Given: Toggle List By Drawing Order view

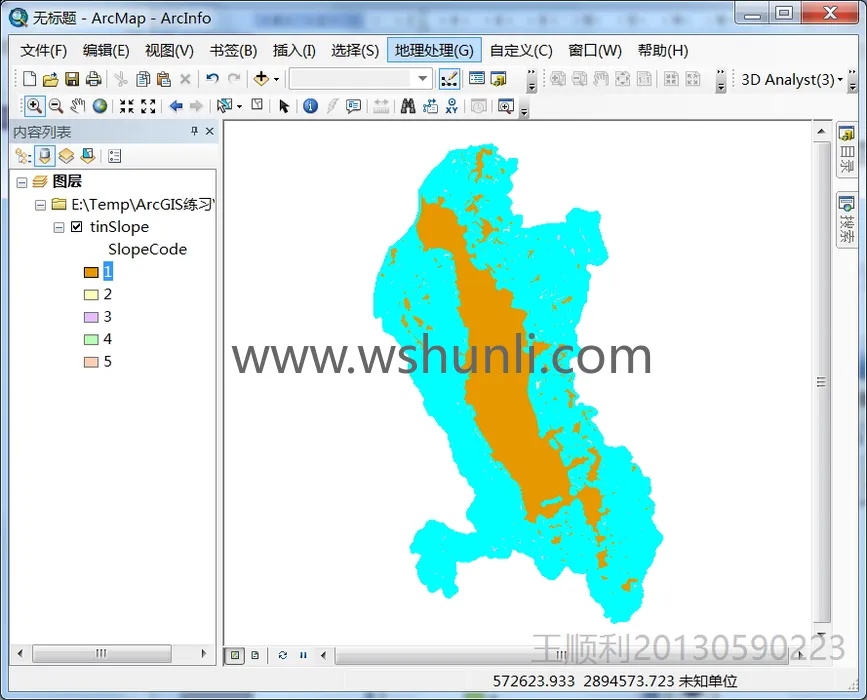Looking at the screenshot, I should click(23, 156).
